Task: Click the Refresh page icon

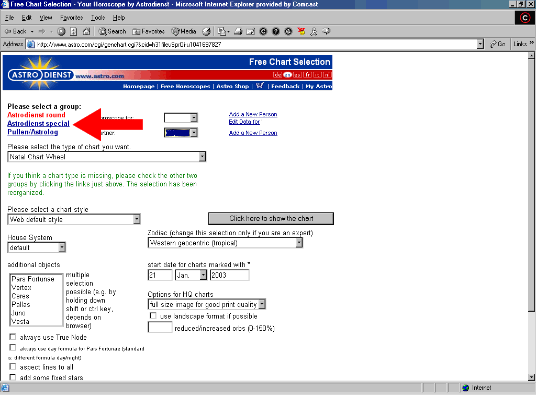Action: pos(73,31)
